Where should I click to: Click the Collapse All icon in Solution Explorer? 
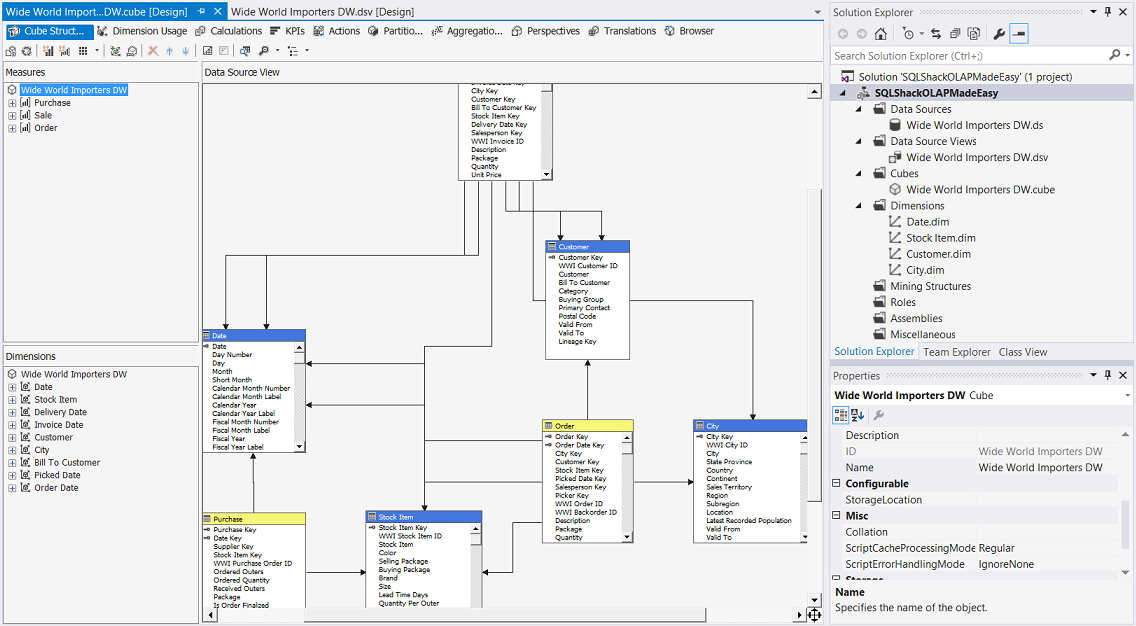pyautogui.click(x=955, y=34)
